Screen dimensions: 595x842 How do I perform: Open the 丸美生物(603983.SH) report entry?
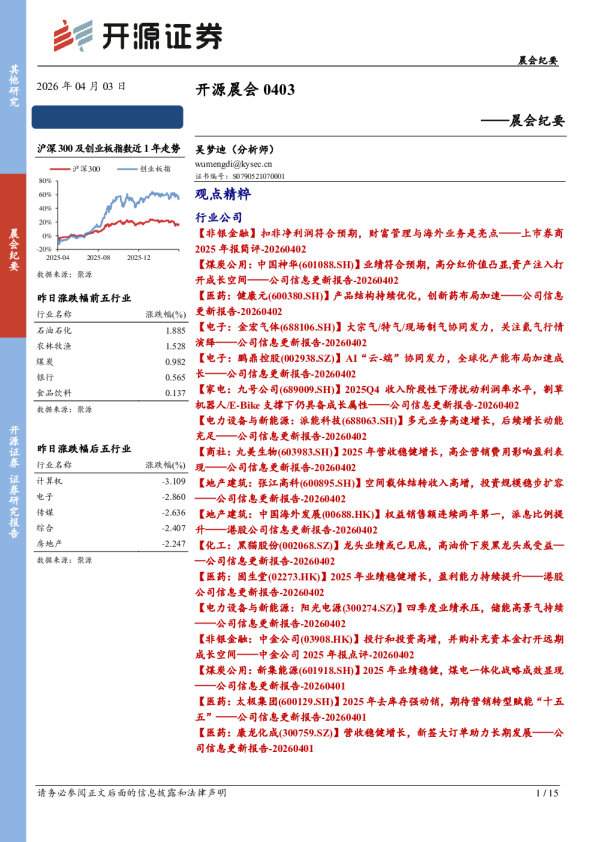pos(379,459)
